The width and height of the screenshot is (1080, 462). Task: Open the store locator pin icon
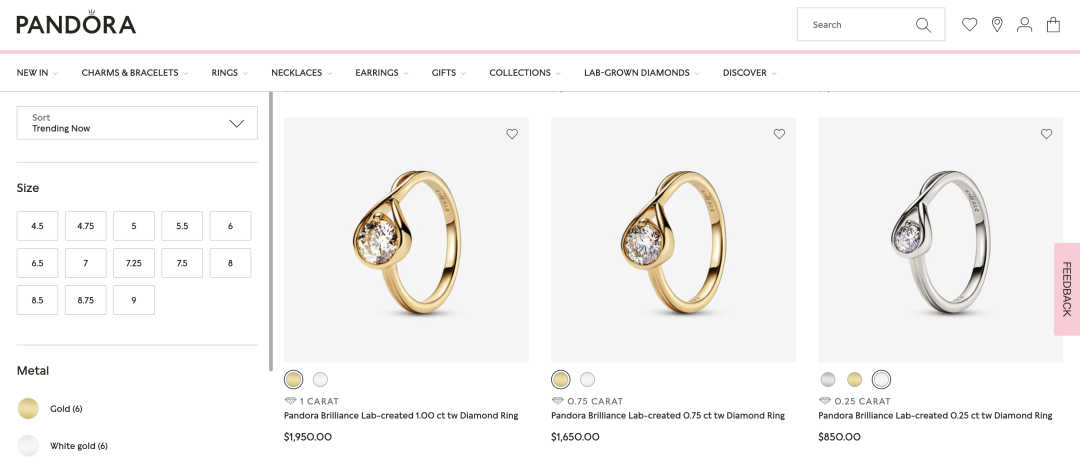coord(997,25)
